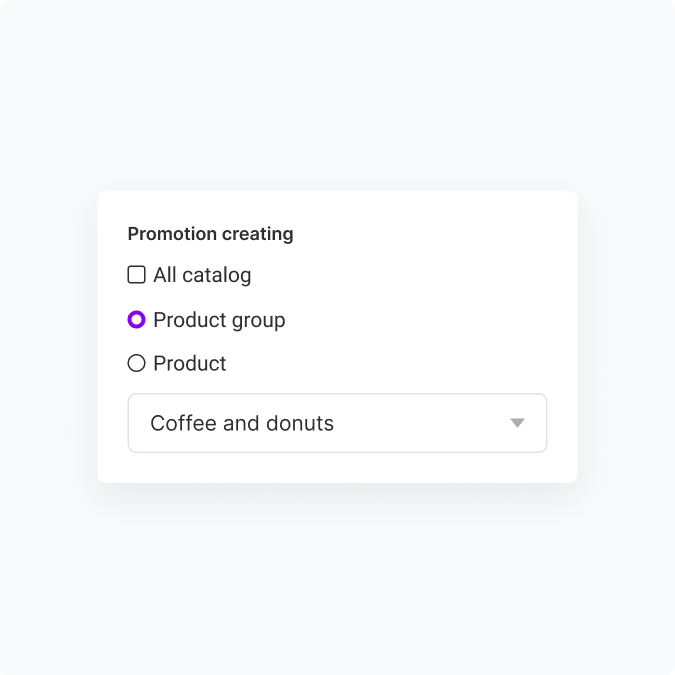Click the "All catalog" label text

[x=202, y=275]
